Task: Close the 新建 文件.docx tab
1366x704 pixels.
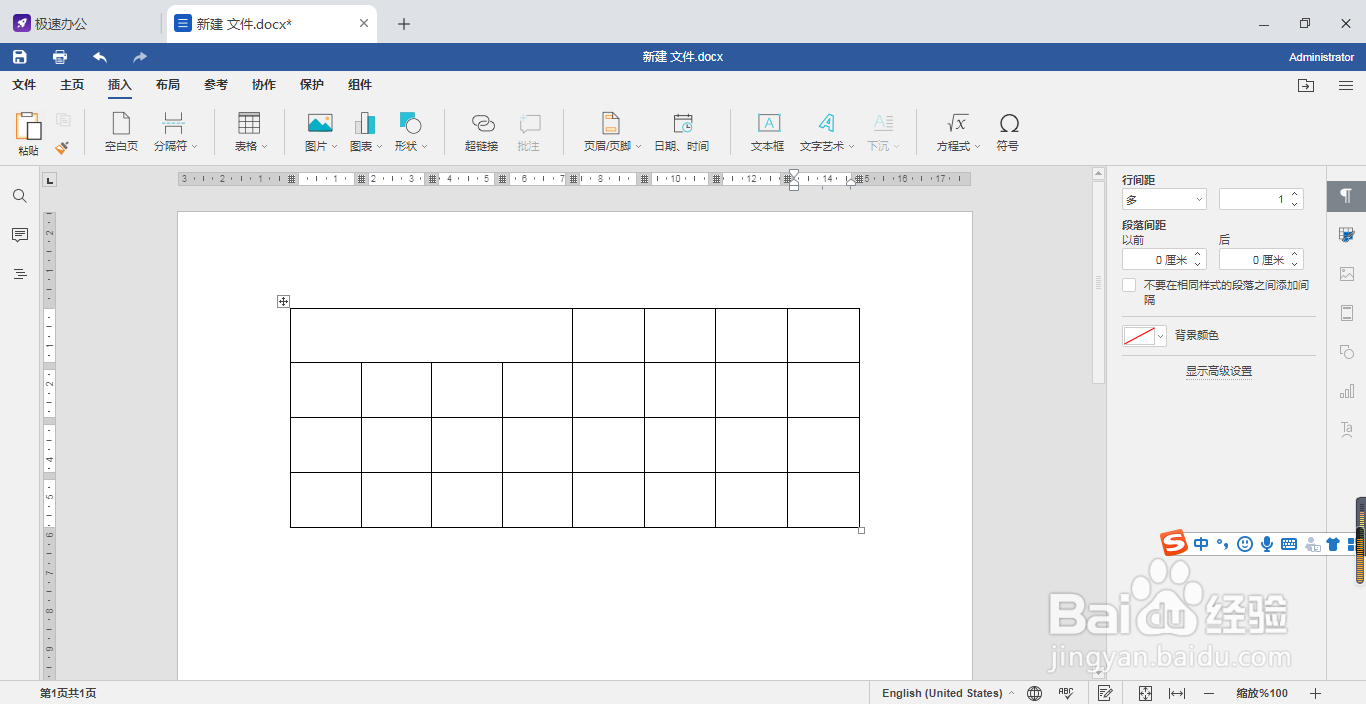Action: (364, 23)
